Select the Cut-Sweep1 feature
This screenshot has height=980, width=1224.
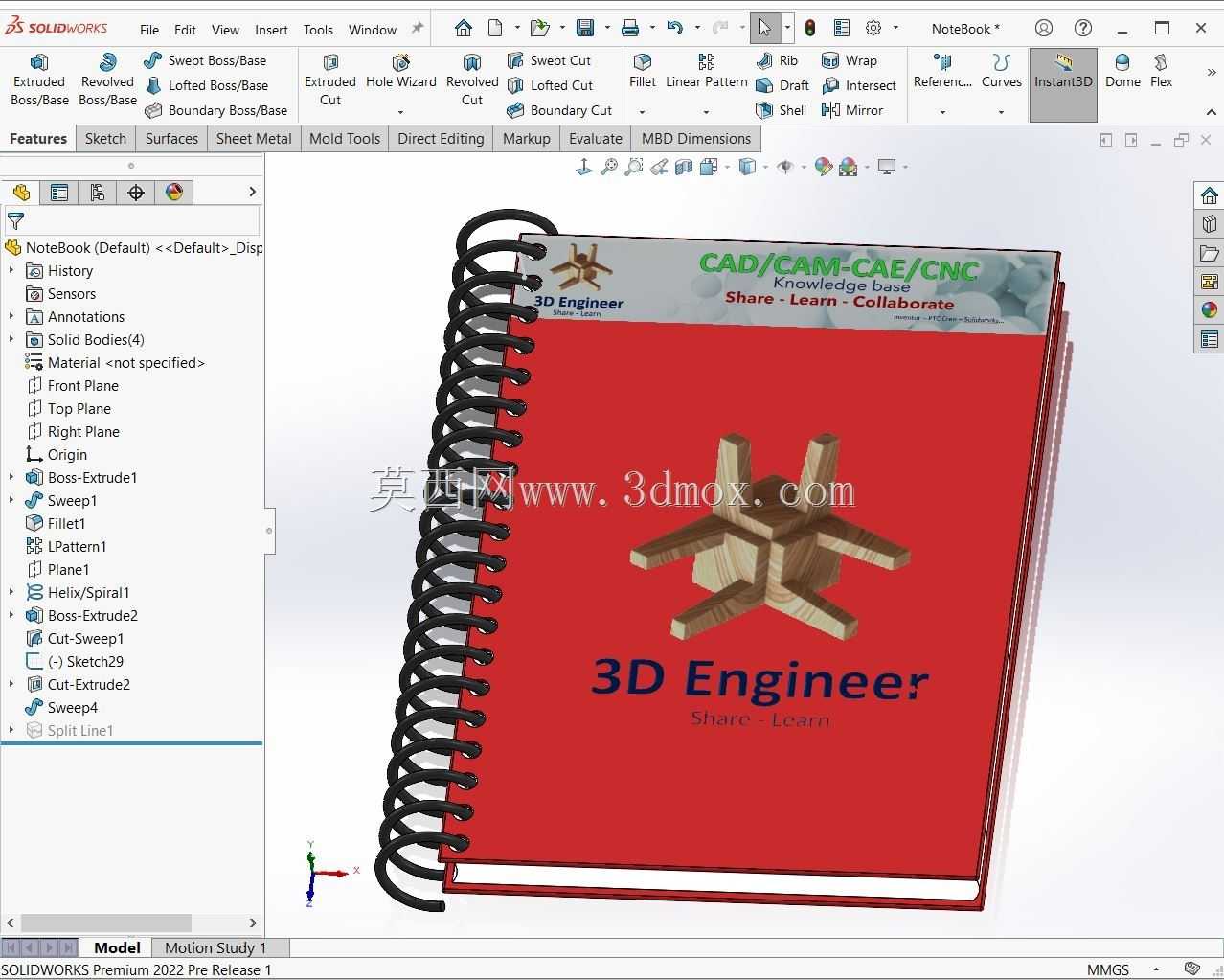pyautogui.click(x=85, y=639)
